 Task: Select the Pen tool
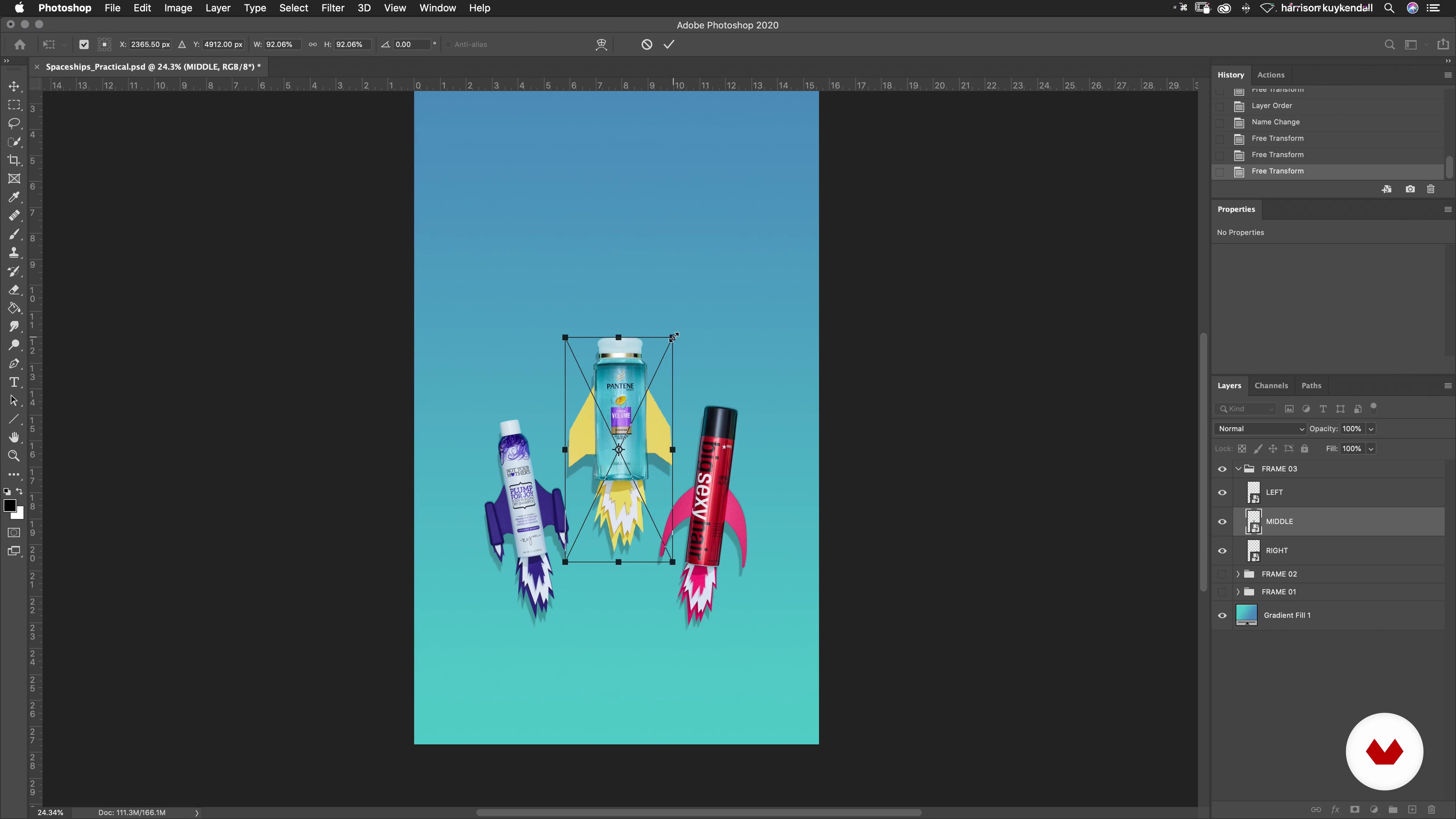(x=14, y=364)
